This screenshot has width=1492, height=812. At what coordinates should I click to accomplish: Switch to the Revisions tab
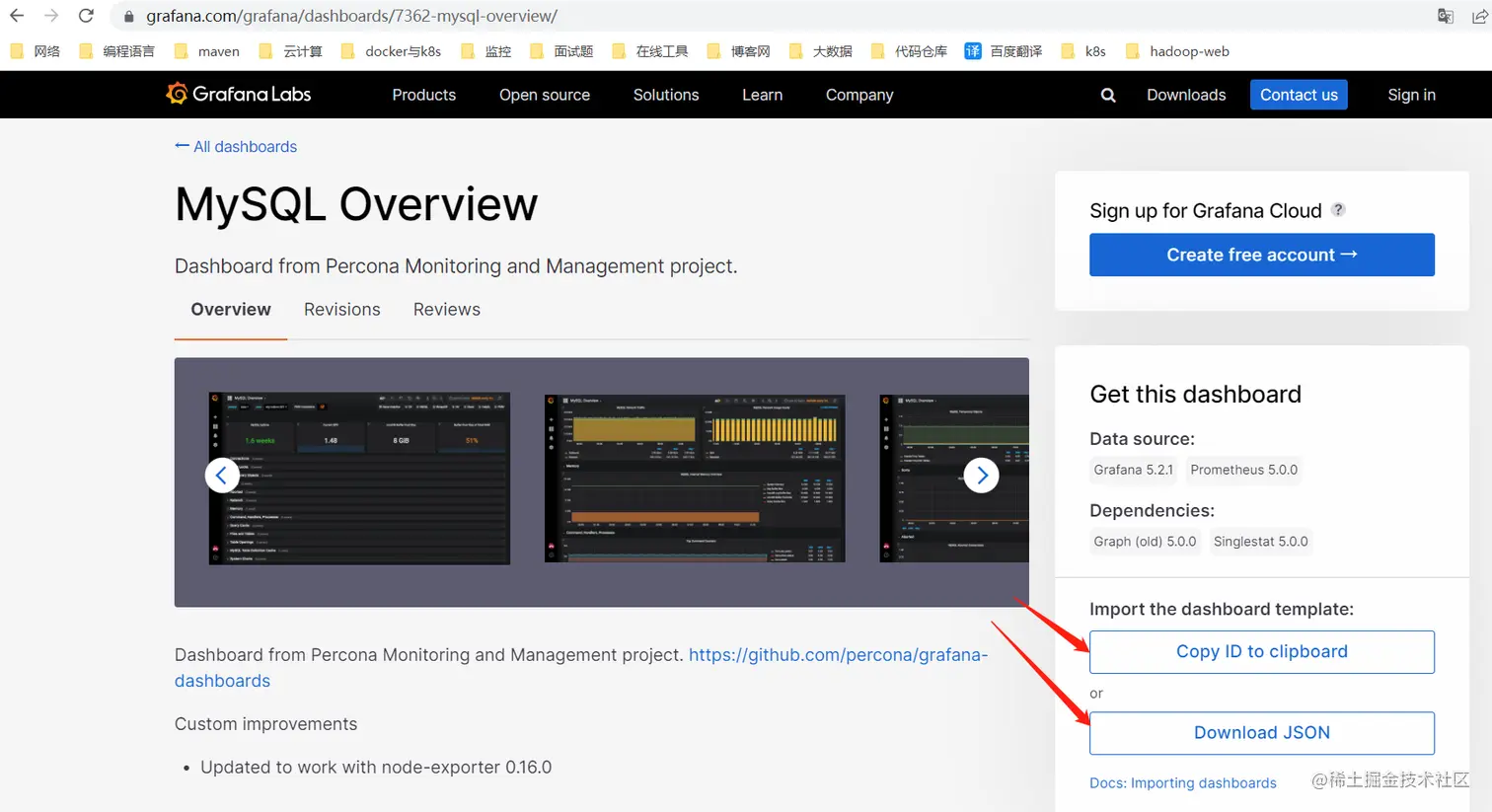tap(342, 310)
